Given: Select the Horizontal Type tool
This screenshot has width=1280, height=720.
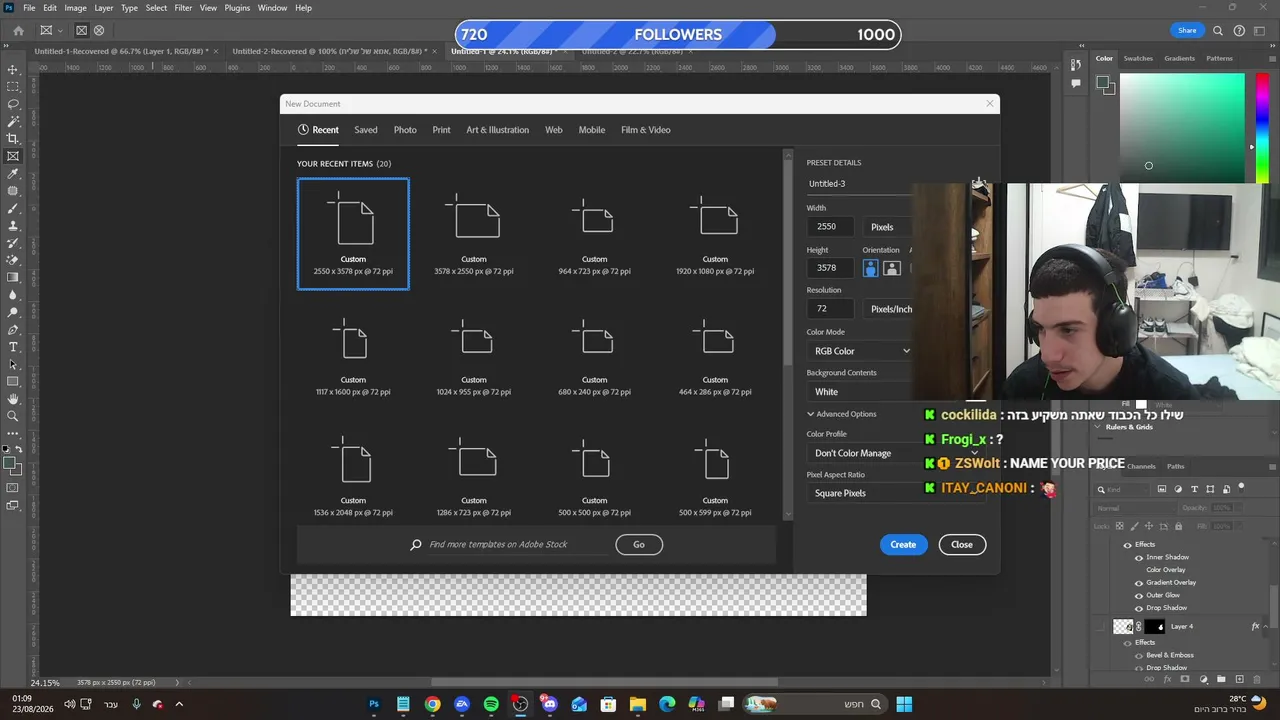Looking at the screenshot, I should [x=13, y=347].
